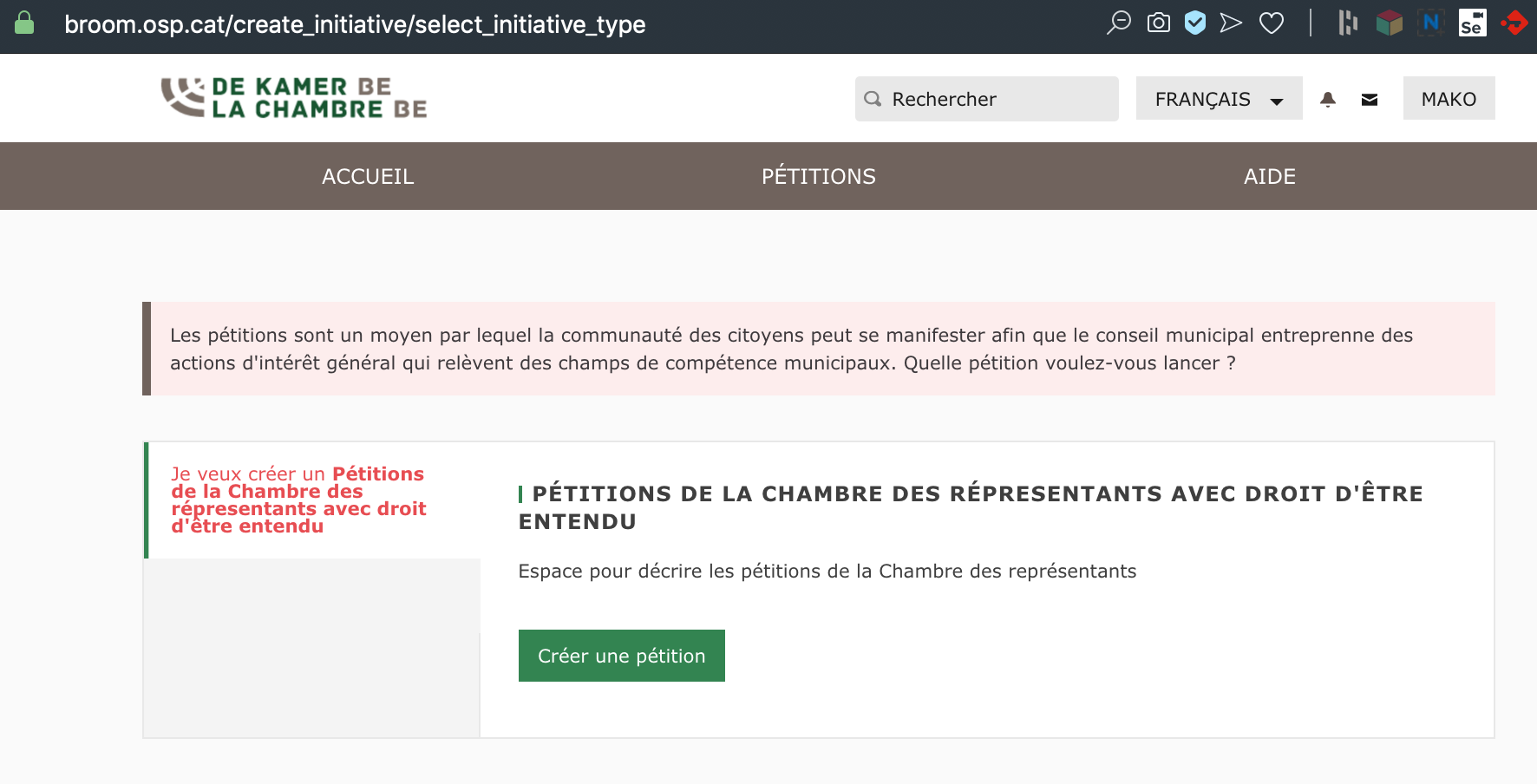Open the MAKO user menu
The image size is (1537, 784).
pyautogui.click(x=1449, y=99)
